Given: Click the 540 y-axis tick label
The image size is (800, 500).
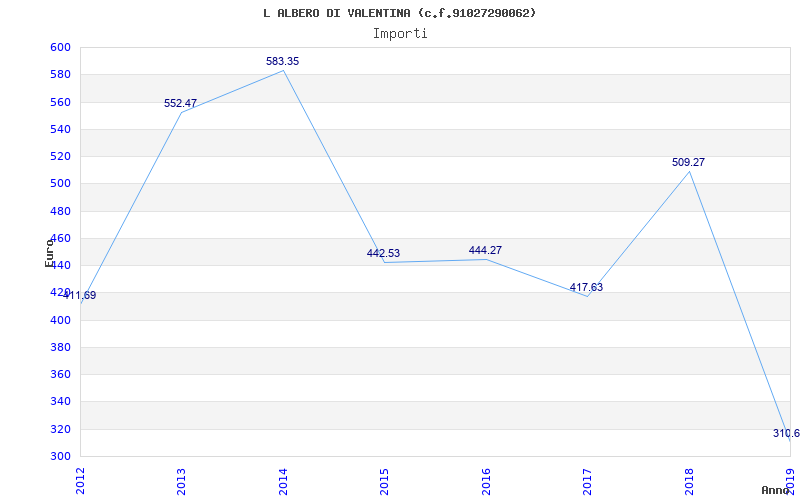Looking at the screenshot, I should coord(60,130).
